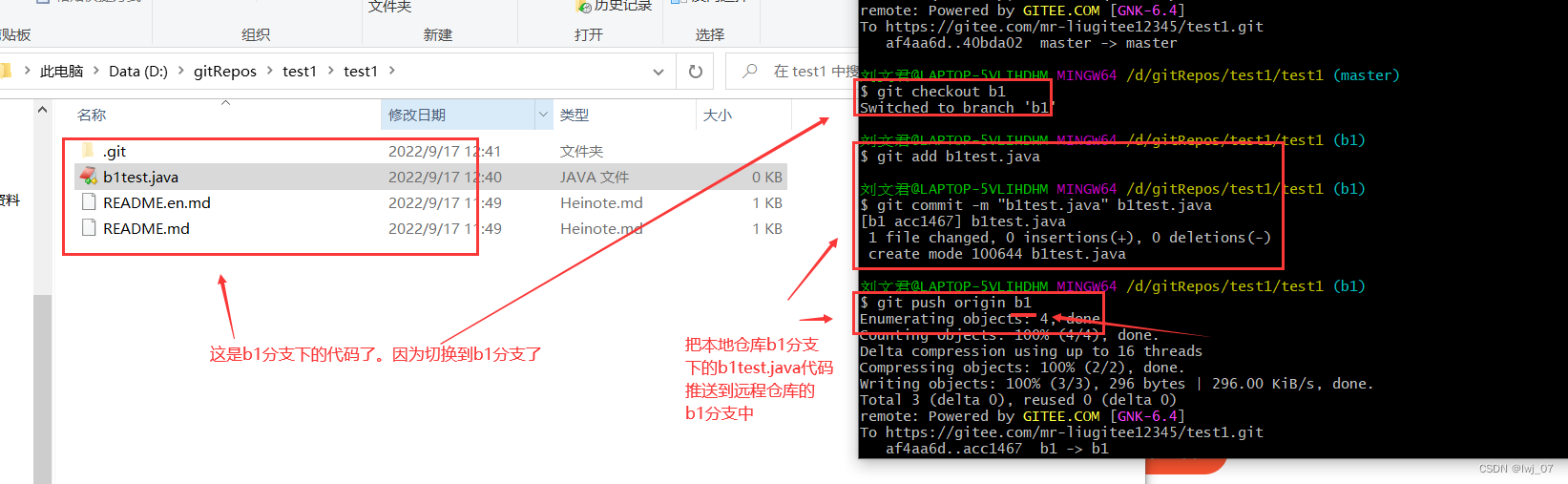Select the b1test.java file icon

coord(89,177)
